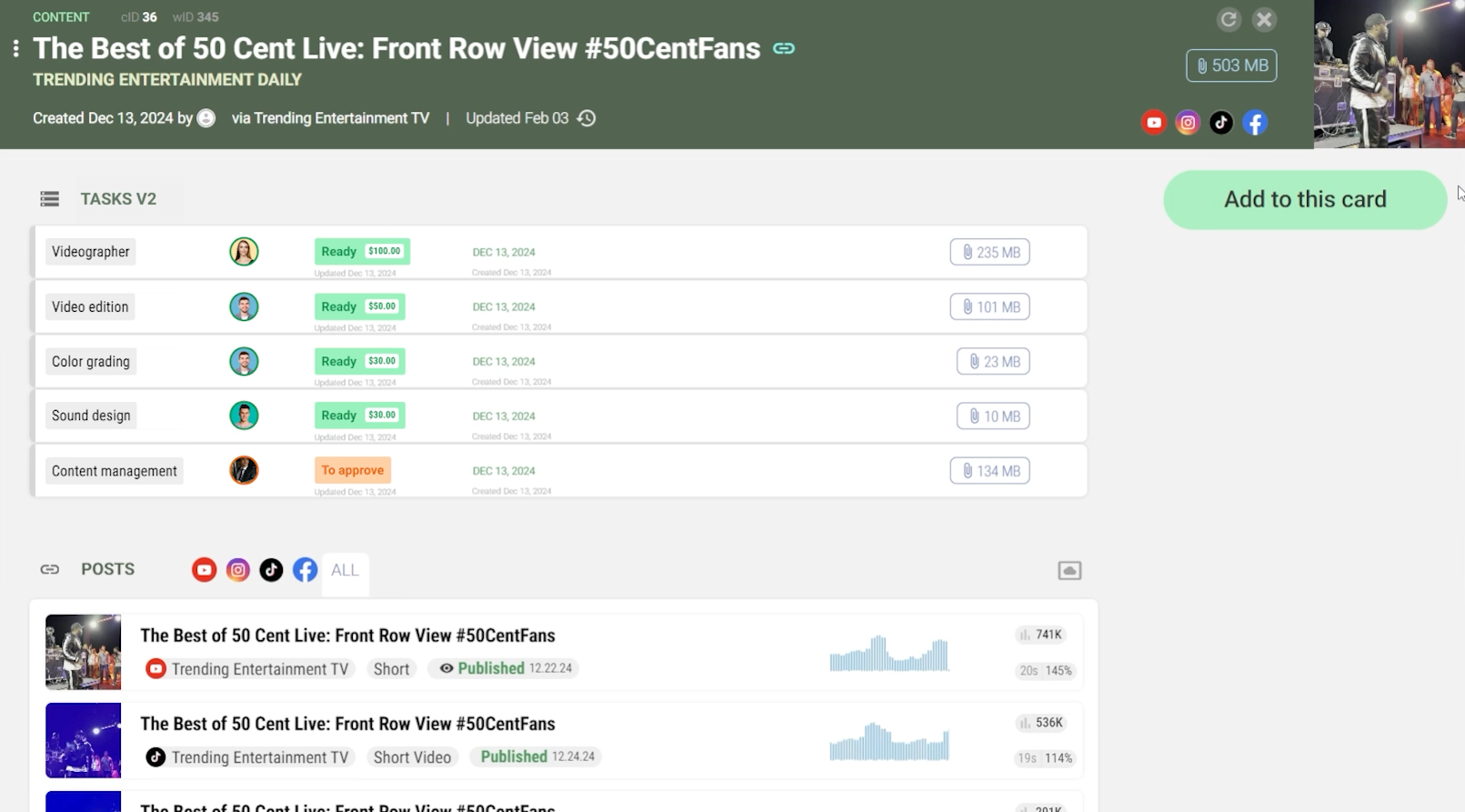The image size is (1465, 812).
Task: Click the refresh icon in the header
Action: 1228,19
